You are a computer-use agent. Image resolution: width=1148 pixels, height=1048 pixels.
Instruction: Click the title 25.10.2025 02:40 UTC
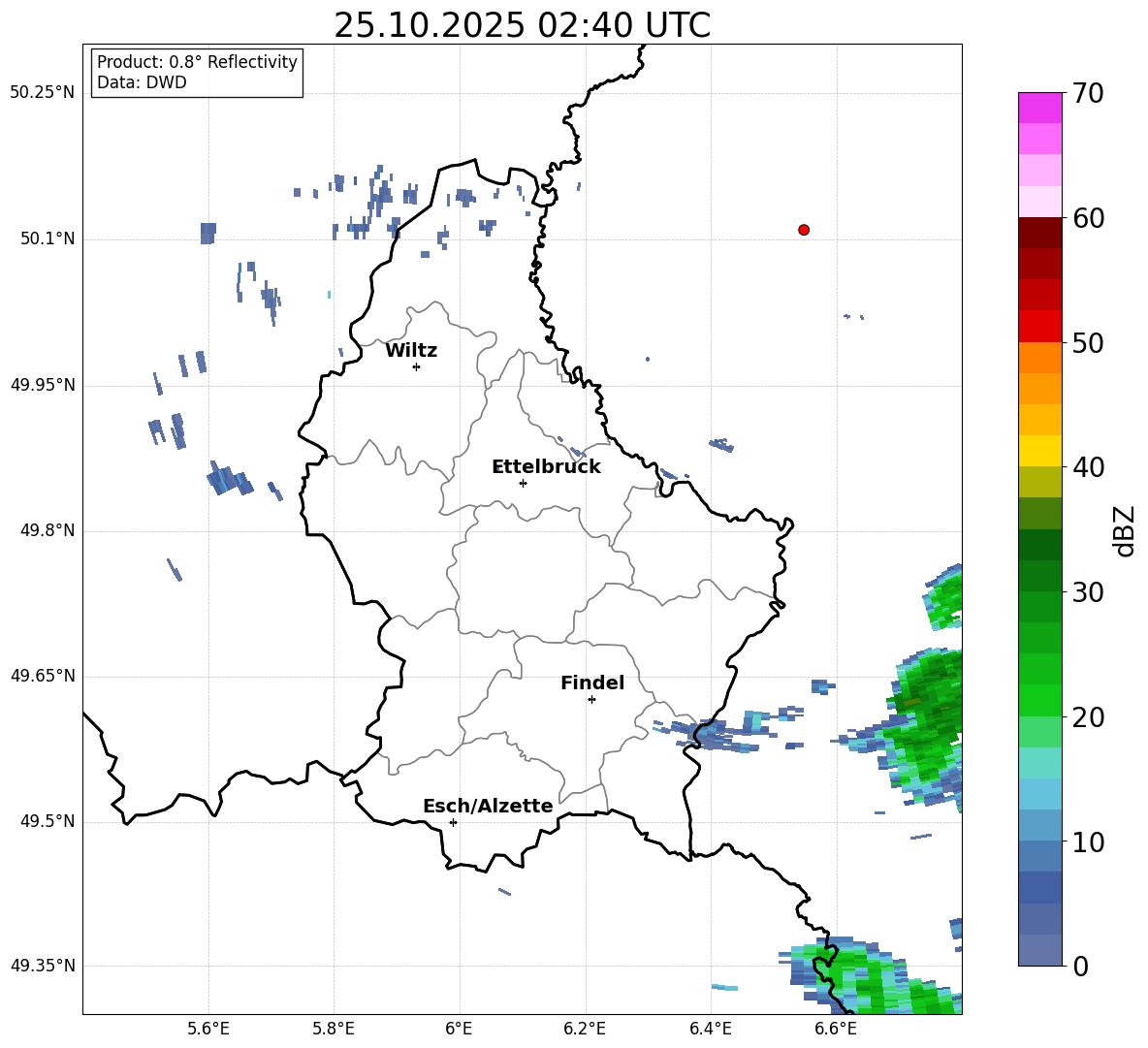click(522, 25)
